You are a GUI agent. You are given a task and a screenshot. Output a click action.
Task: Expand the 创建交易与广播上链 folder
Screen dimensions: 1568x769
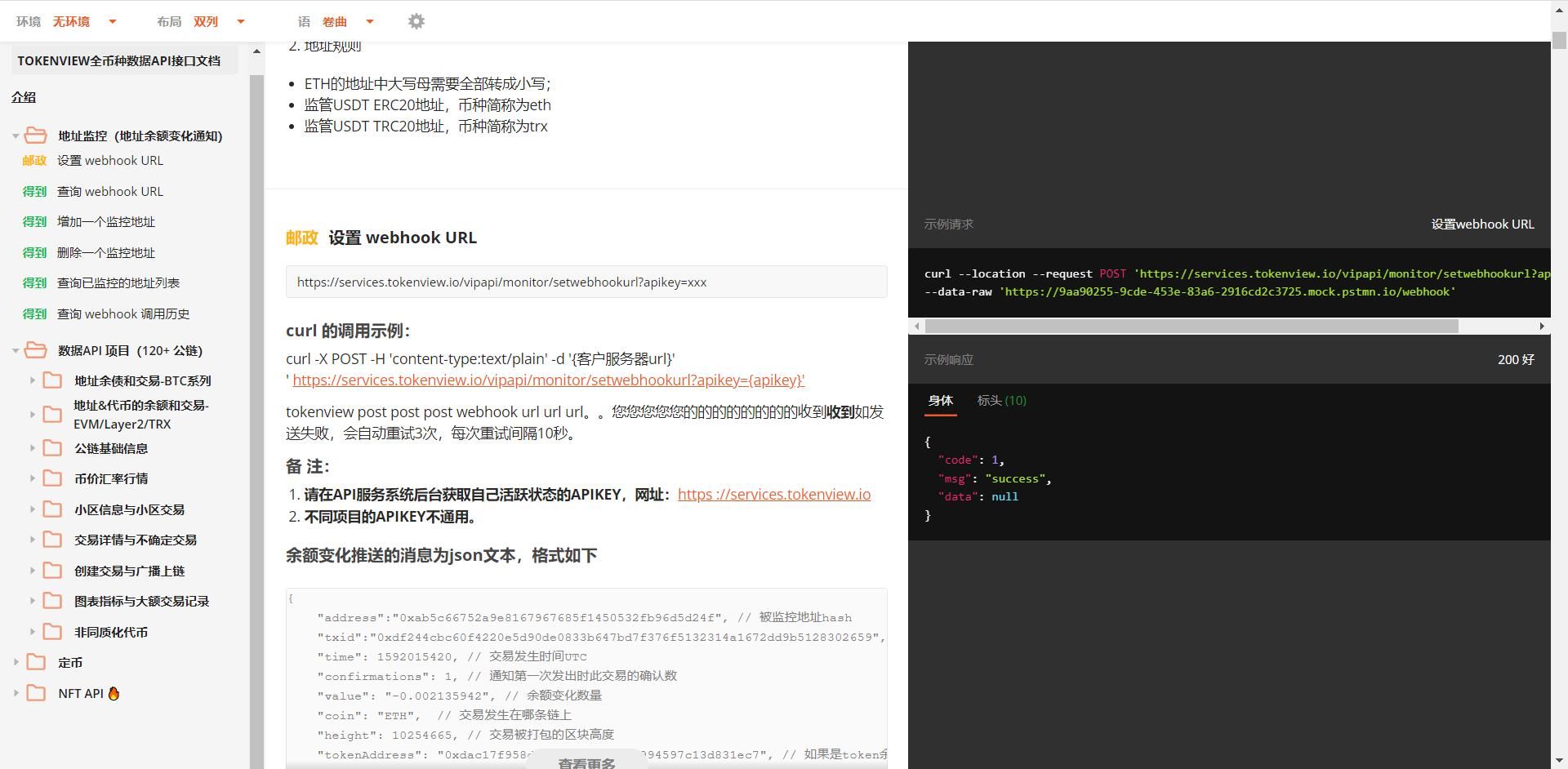pos(32,571)
